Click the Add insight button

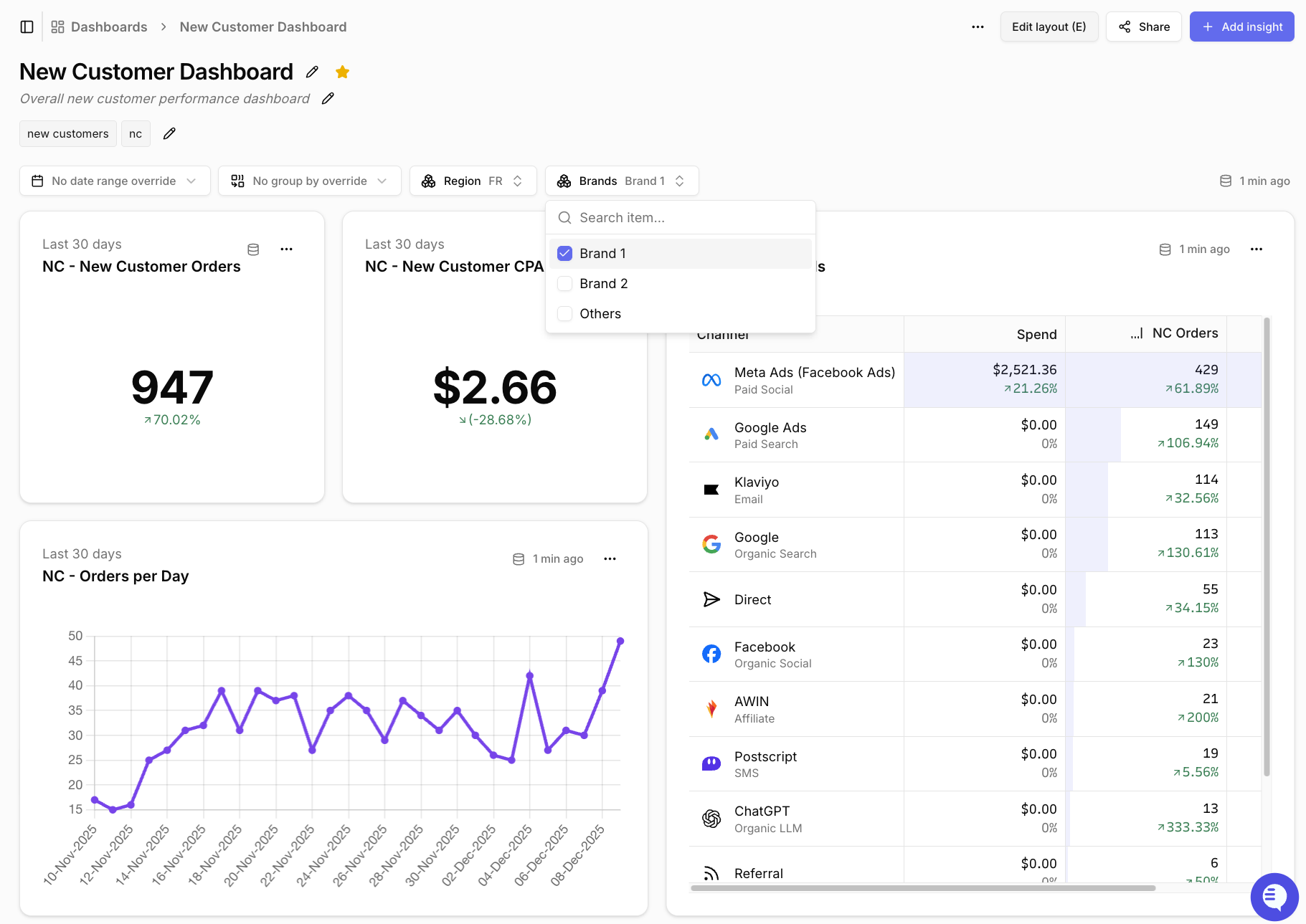click(1241, 27)
